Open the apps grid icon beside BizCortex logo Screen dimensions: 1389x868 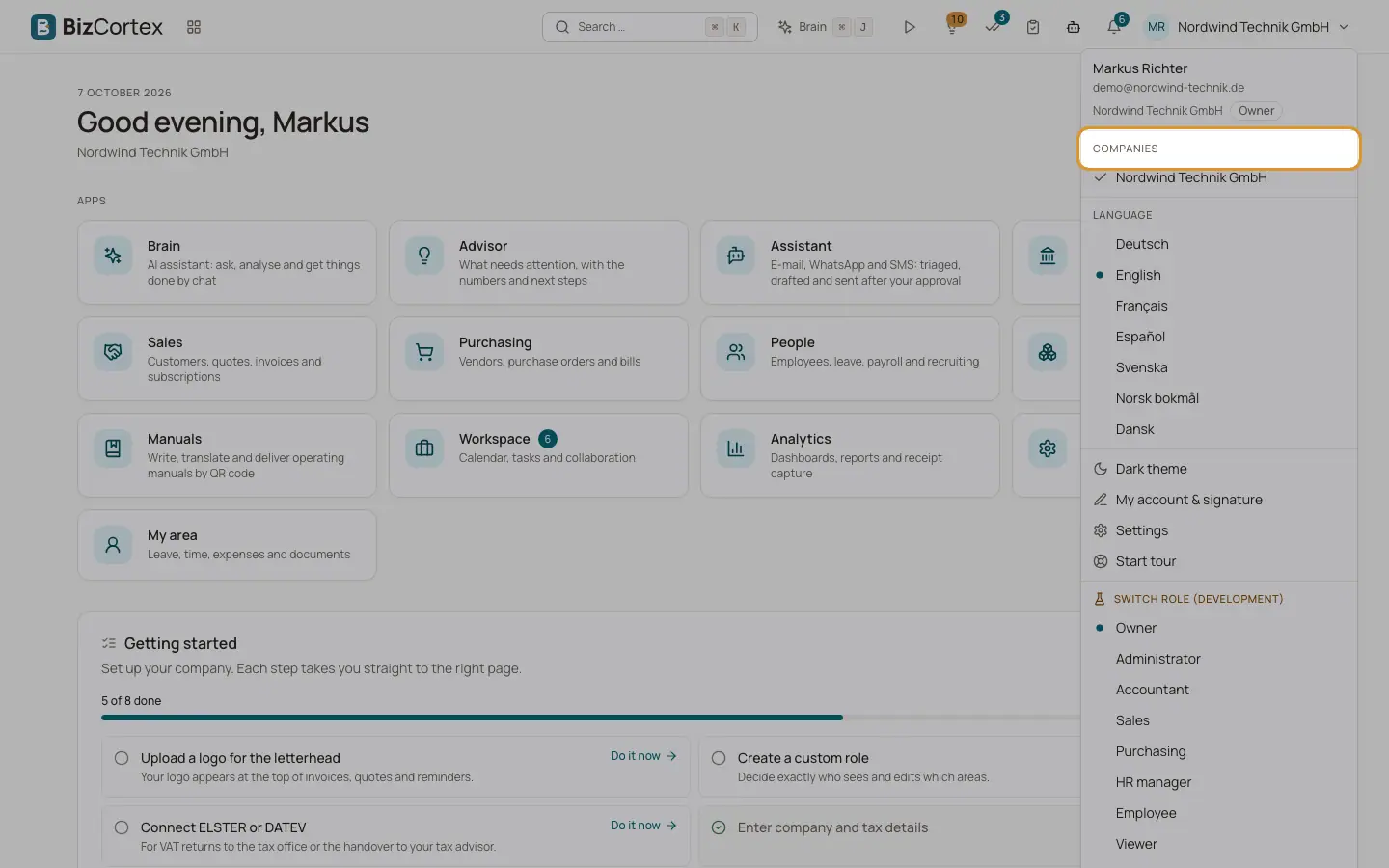pyautogui.click(x=194, y=27)
